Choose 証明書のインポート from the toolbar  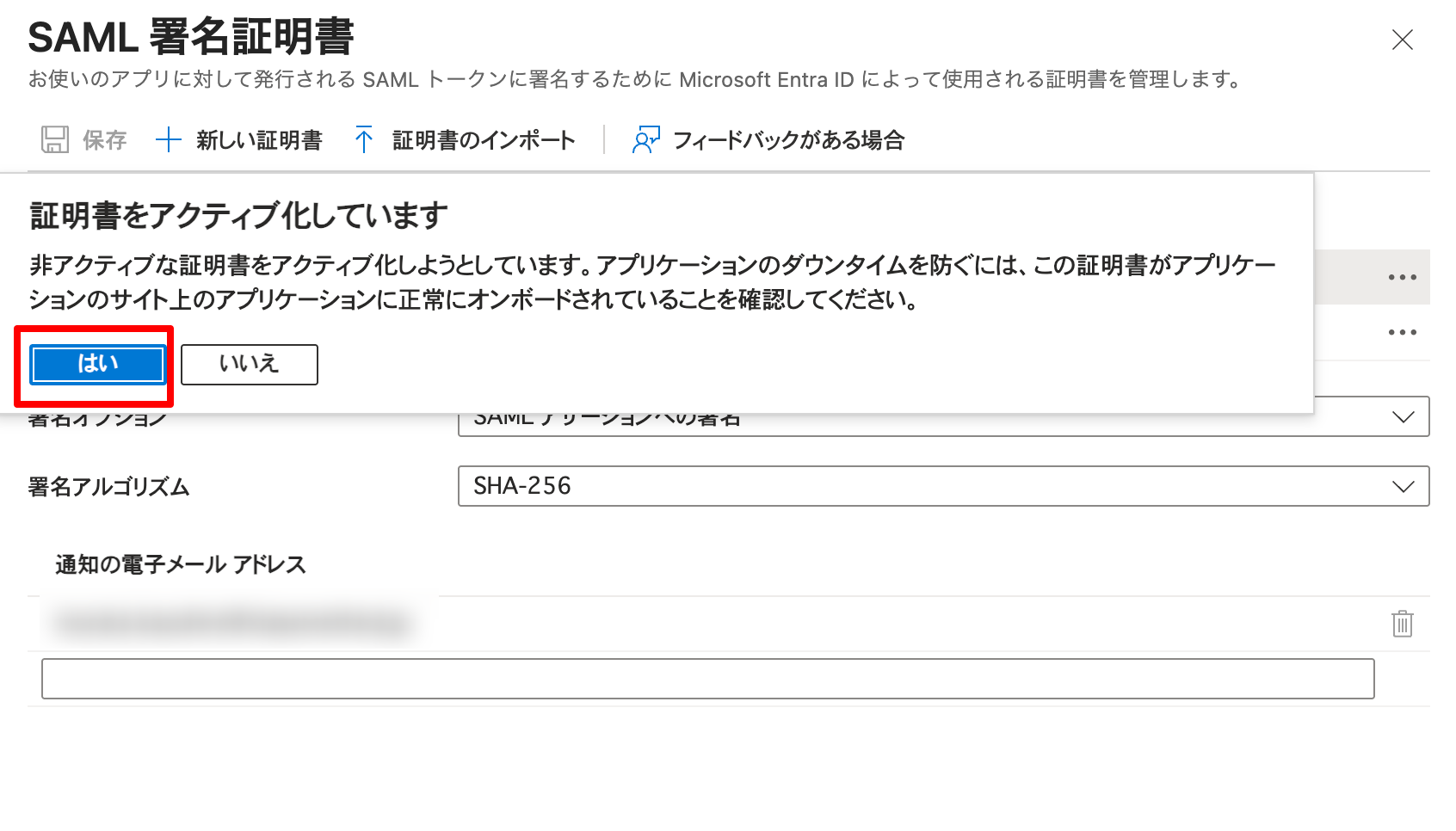[x=482, y=139]
